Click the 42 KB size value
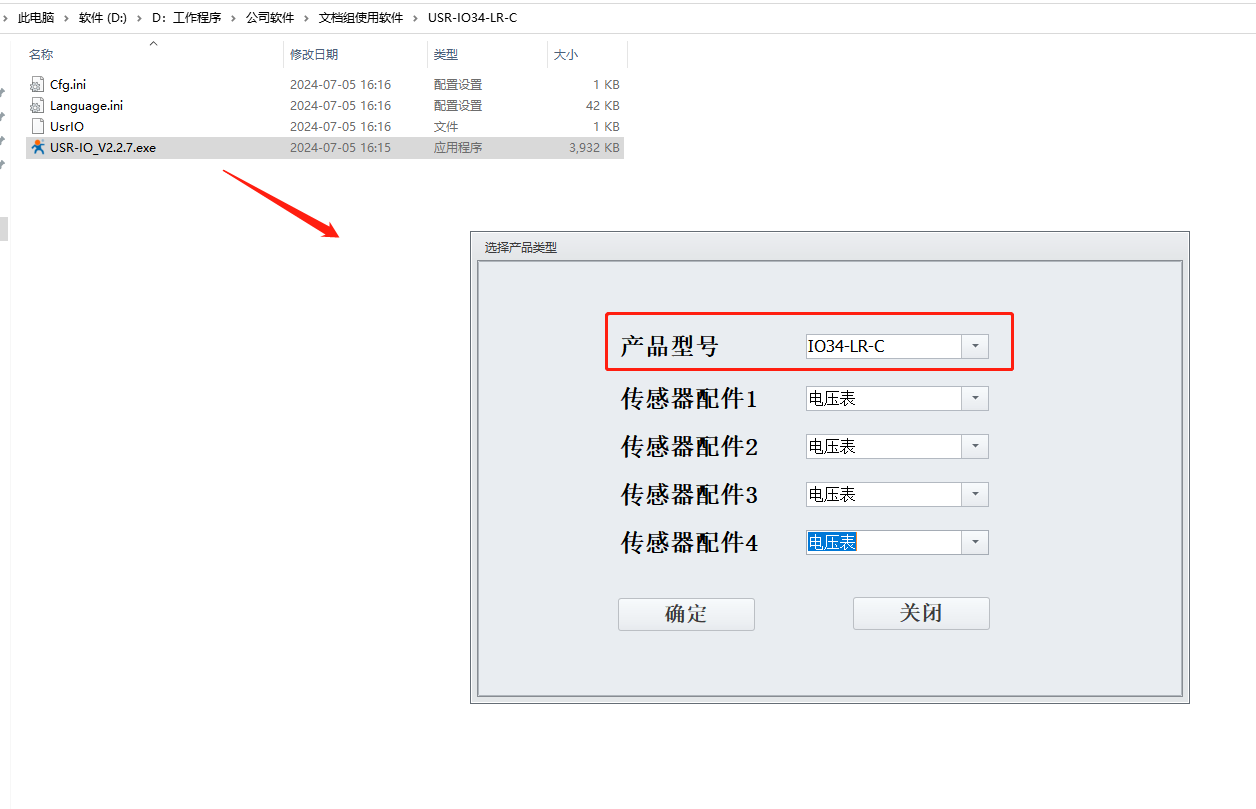 603,106
